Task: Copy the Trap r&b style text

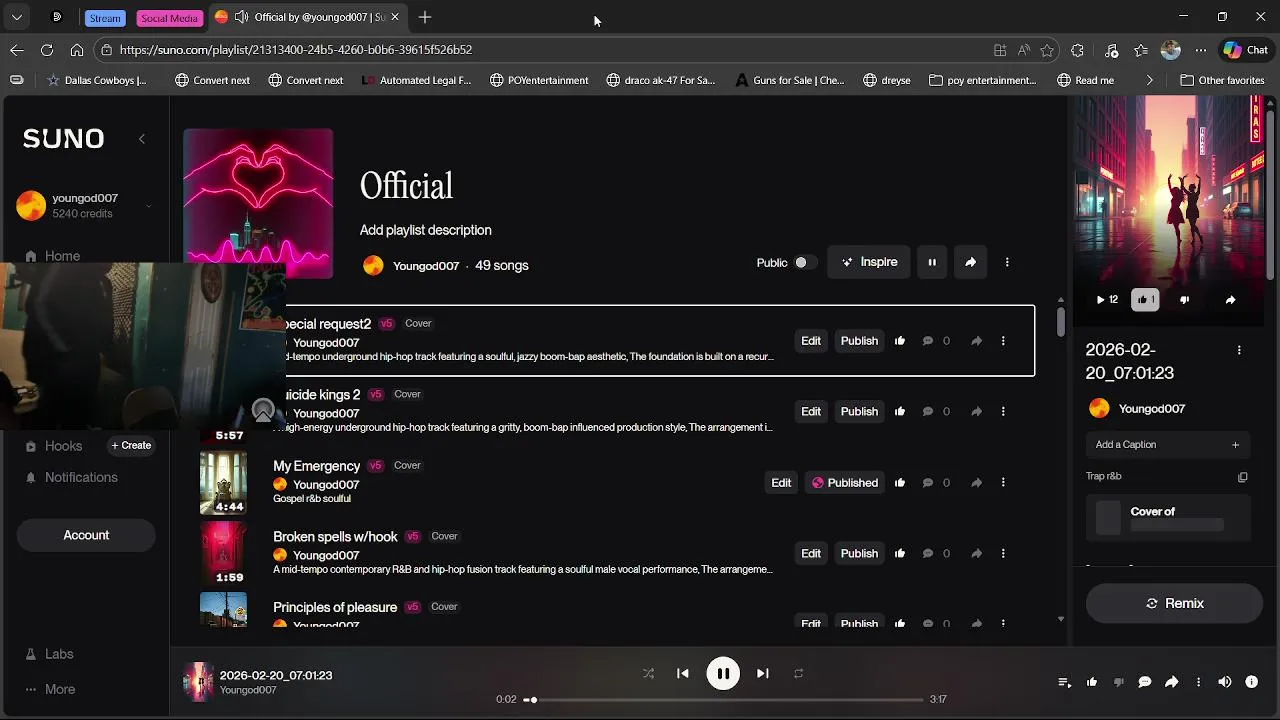Action: click(x=1243, y=477)
